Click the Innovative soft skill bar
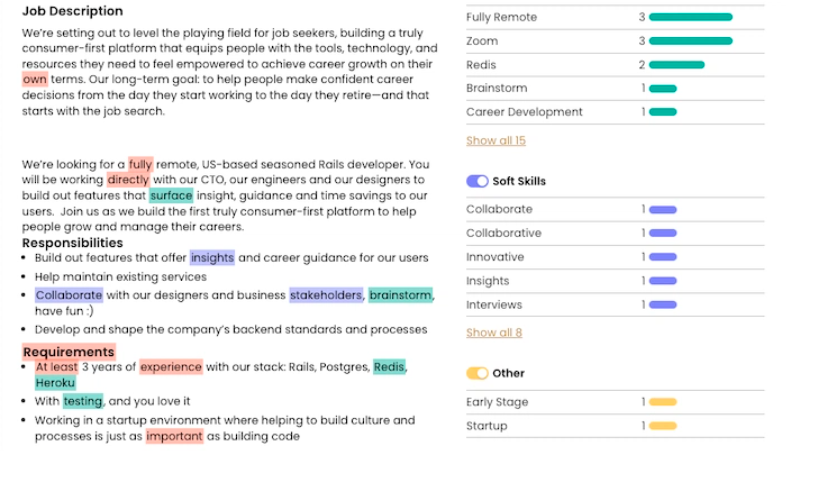822x480 pixels. pos(663,257)
